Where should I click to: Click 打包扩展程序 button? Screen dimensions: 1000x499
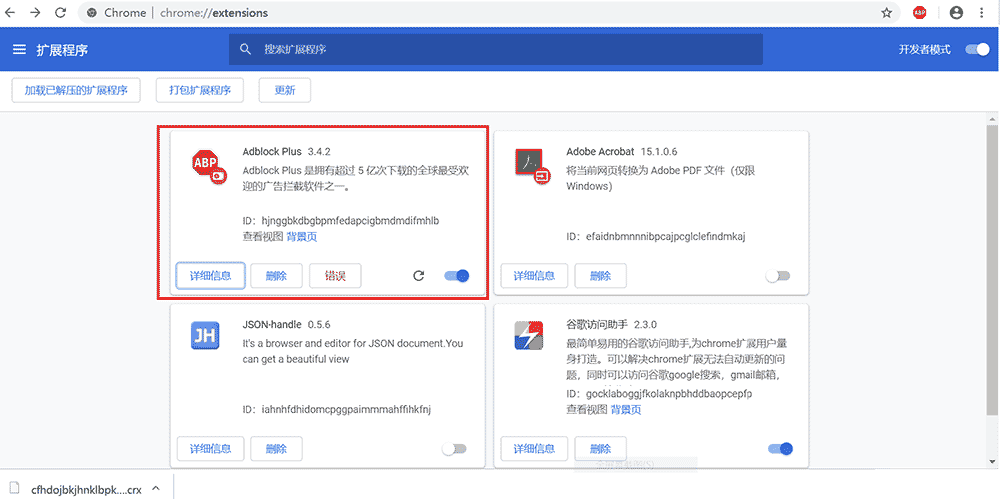point(200,91)
